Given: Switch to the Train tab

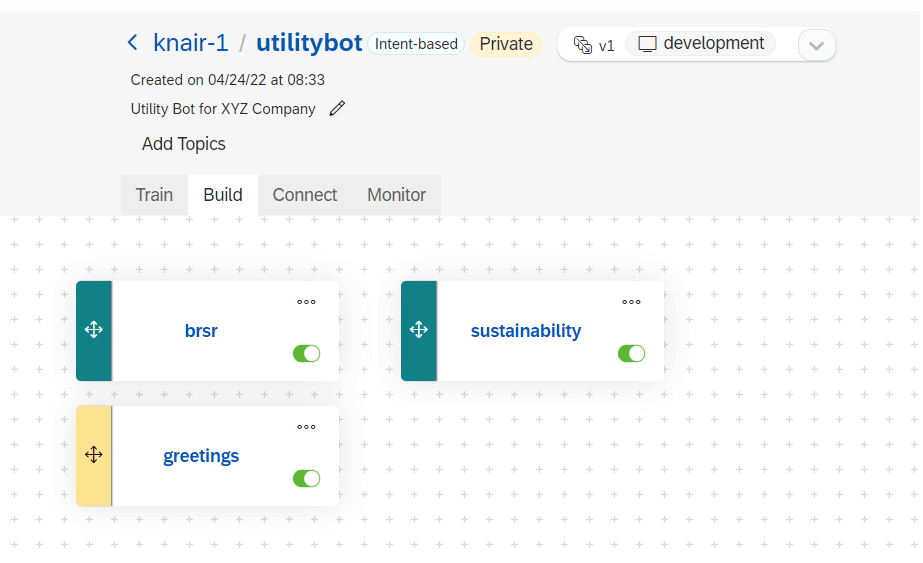Looking at the screenshot, I should coord(154,195).
